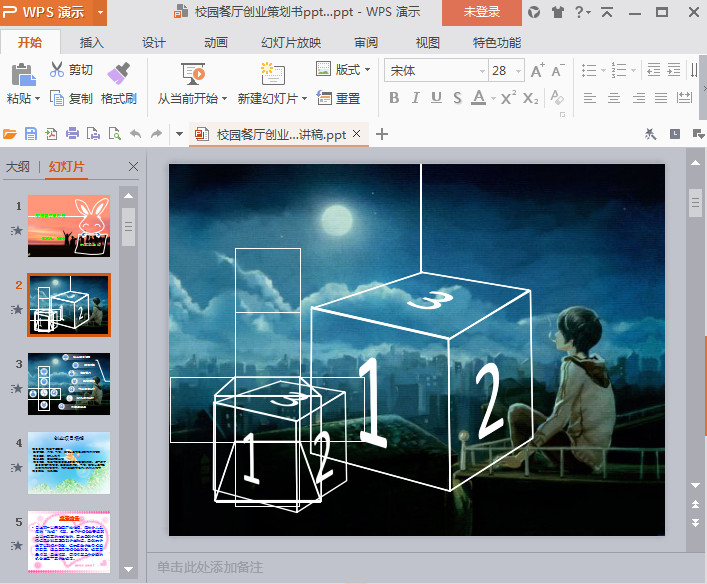Image resolution: width=707 pixels, height=584 pixels.
Task: Decrease font size with A- icon
Action: (x=558, y=71)
